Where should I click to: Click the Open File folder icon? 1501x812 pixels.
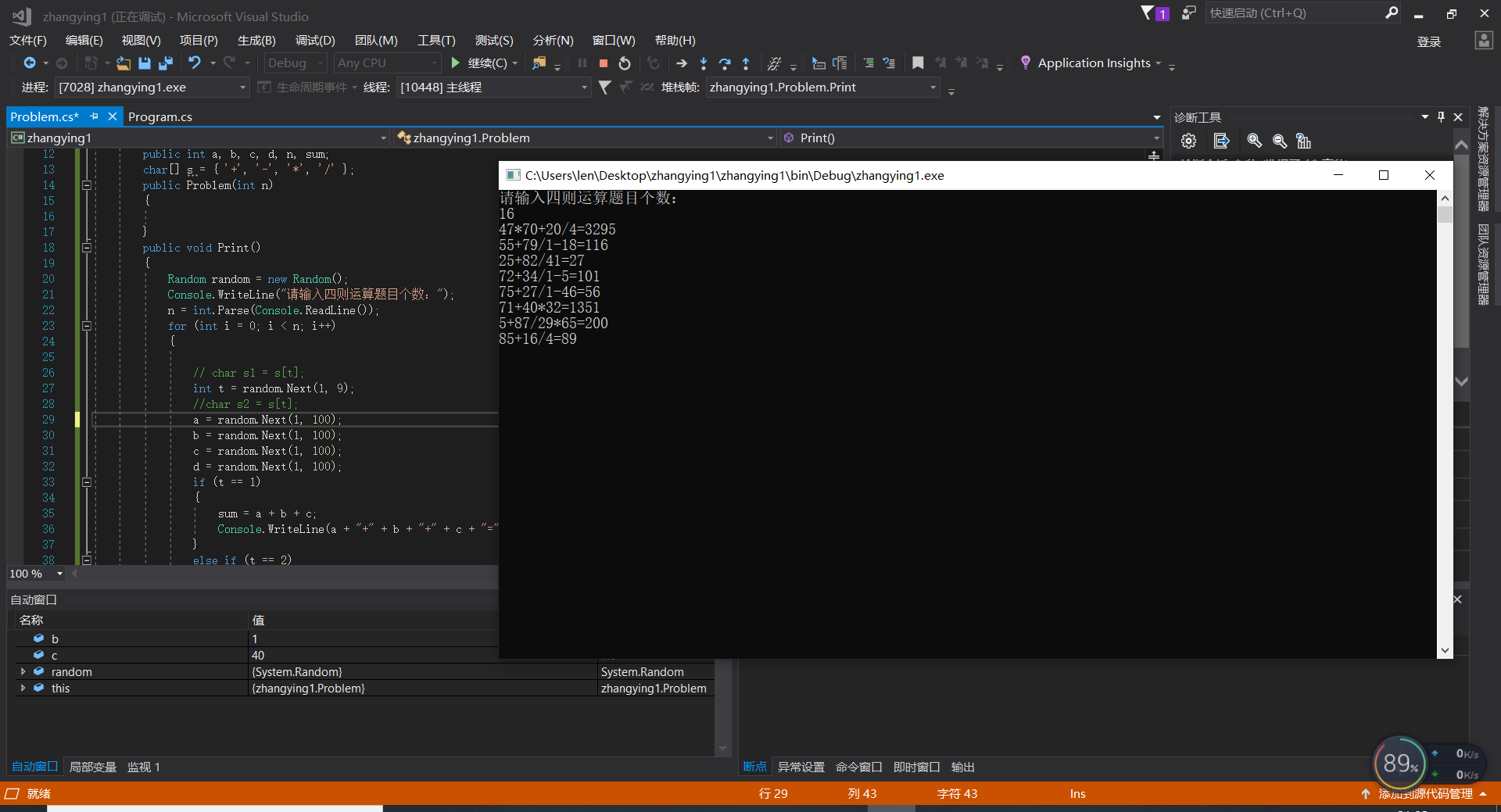(124, 63)
